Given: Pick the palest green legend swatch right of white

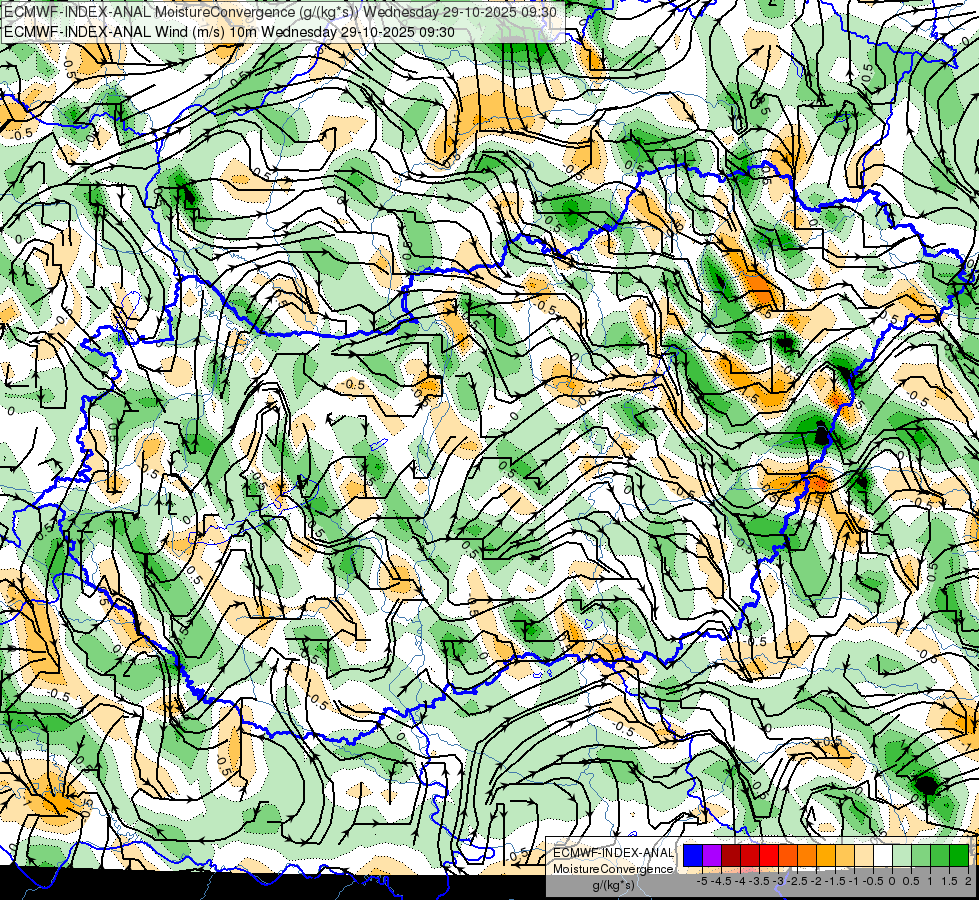Looking at the screenshot, I should click(x=902, y=855).
